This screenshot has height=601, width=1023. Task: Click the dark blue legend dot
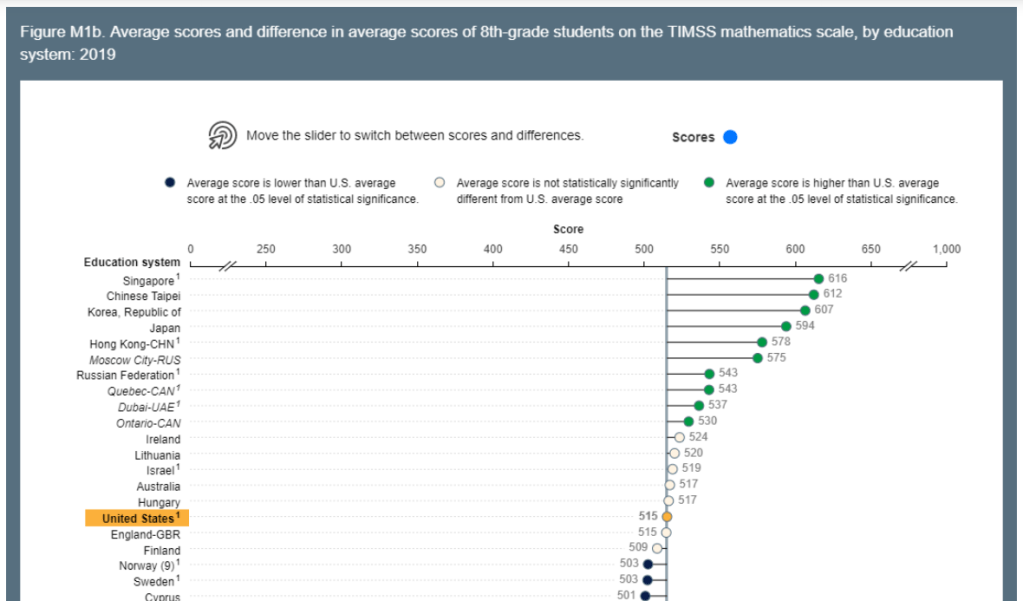170,183
